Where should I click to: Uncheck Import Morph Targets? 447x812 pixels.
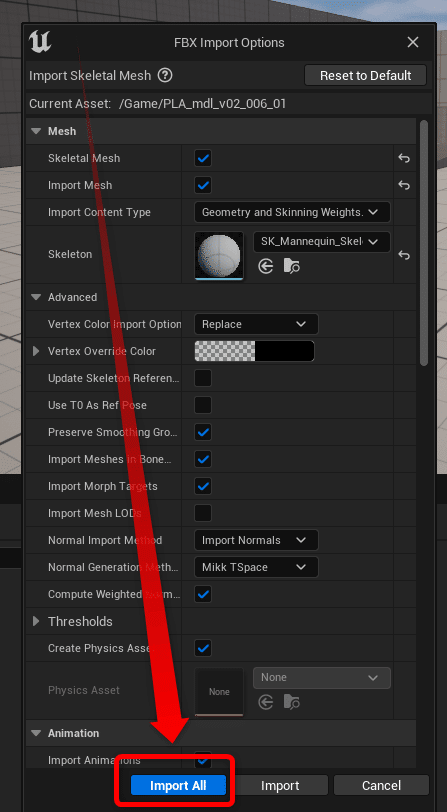pos(203,486)
